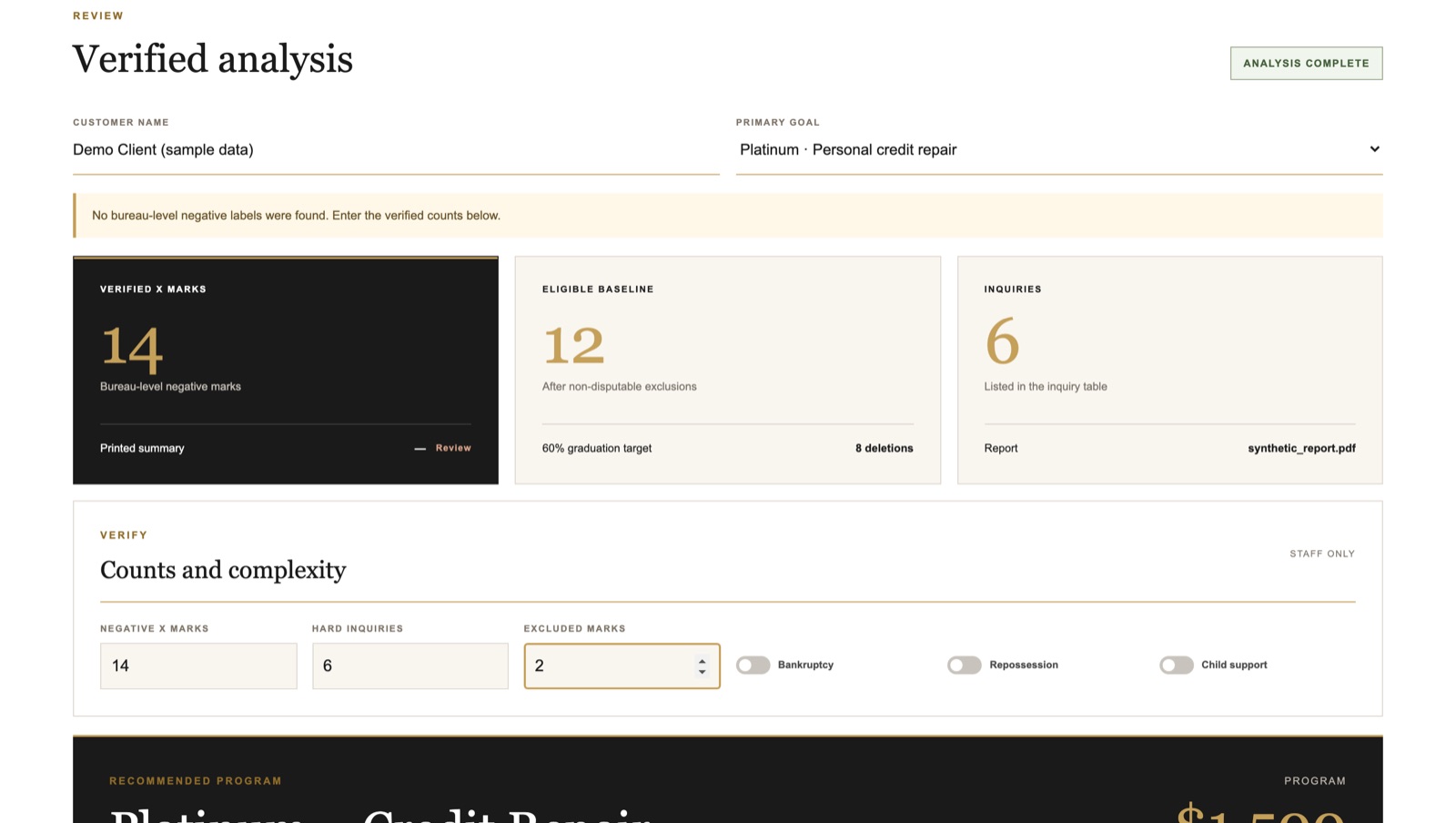Click the synthetic_report.pdf file name
The height and width of the screenshot is (823, 1456).
click(x=1301, y=448)
